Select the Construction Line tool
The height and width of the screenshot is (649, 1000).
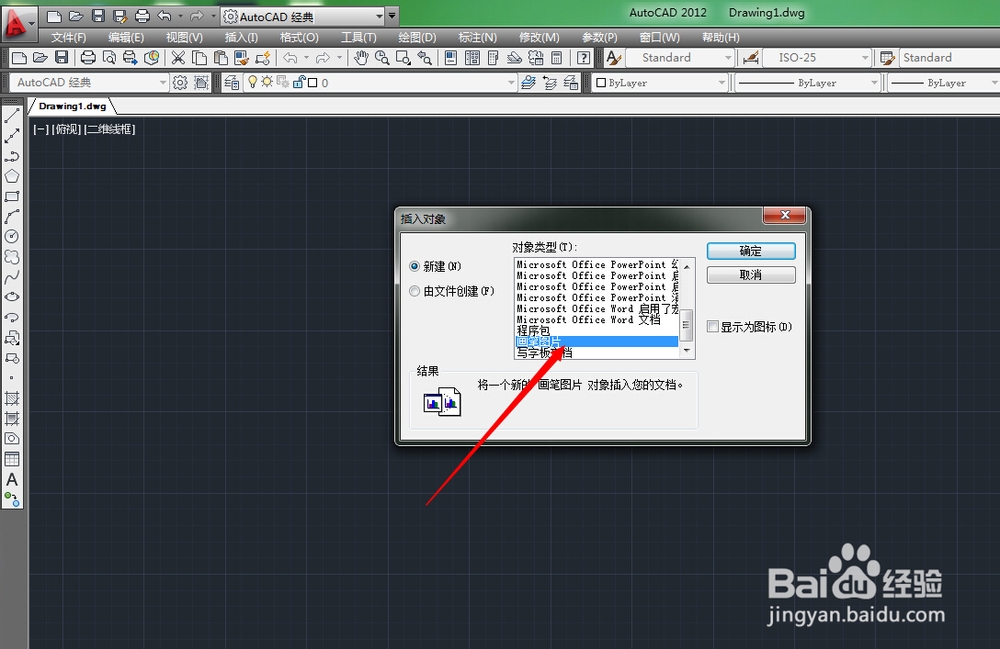pos(11,136)
